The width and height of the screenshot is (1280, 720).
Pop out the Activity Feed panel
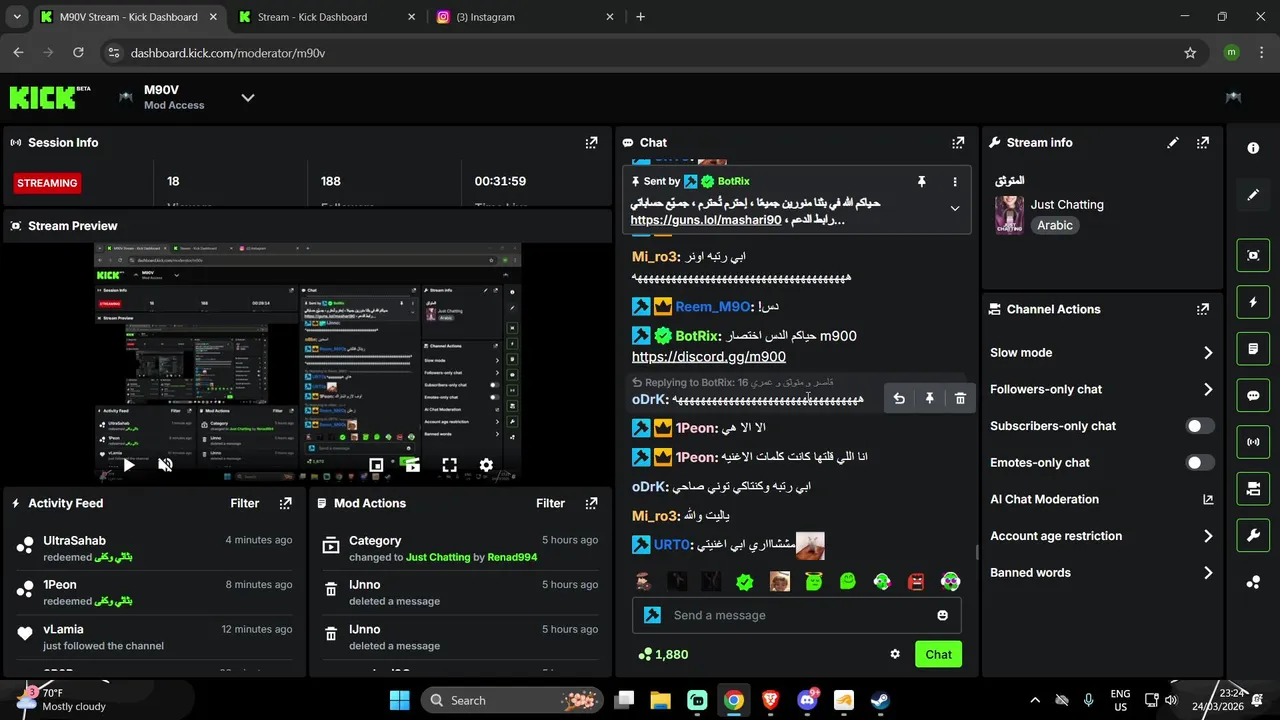pos(286,503)
